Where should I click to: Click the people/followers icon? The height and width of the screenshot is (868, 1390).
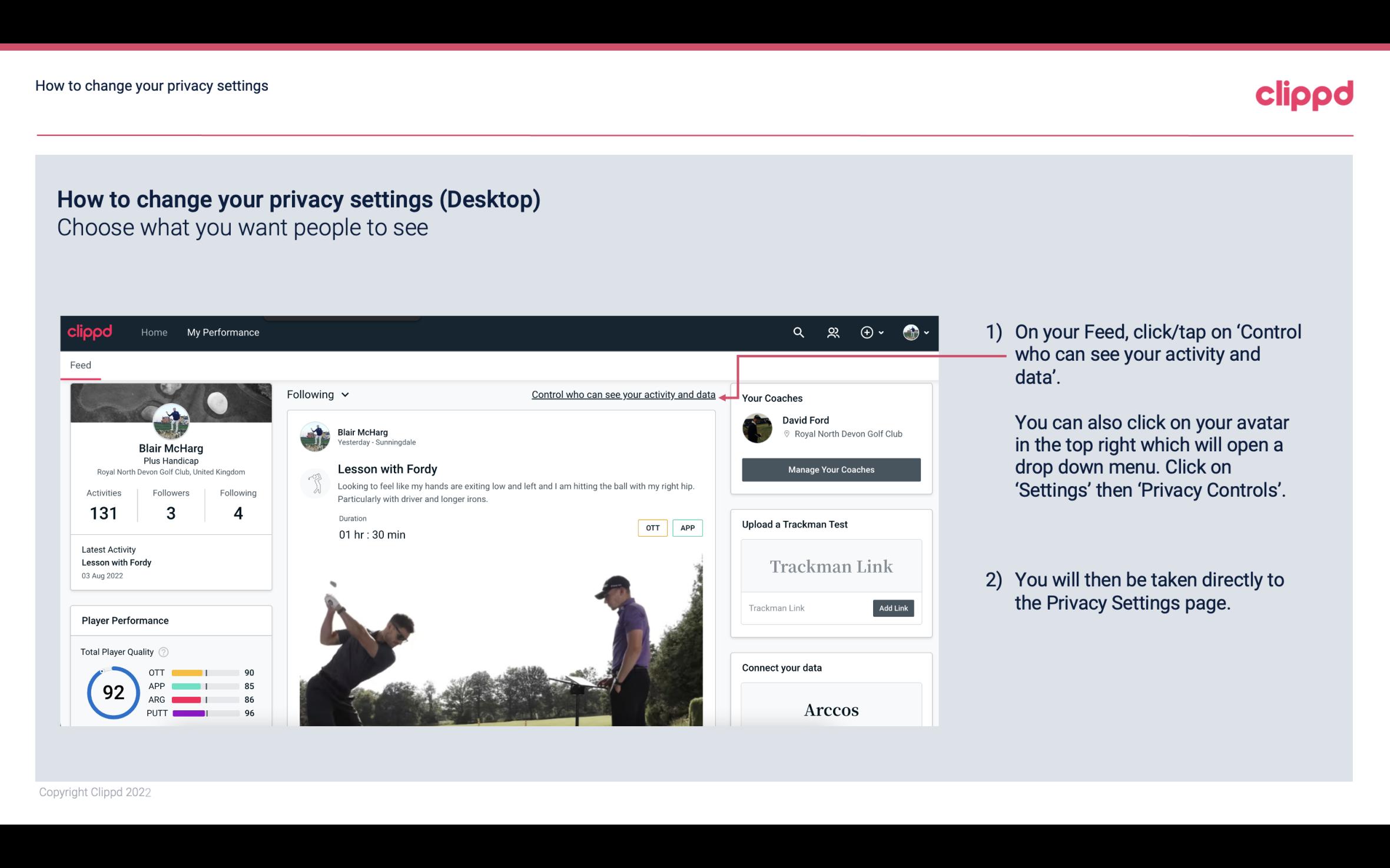(833, 332)
